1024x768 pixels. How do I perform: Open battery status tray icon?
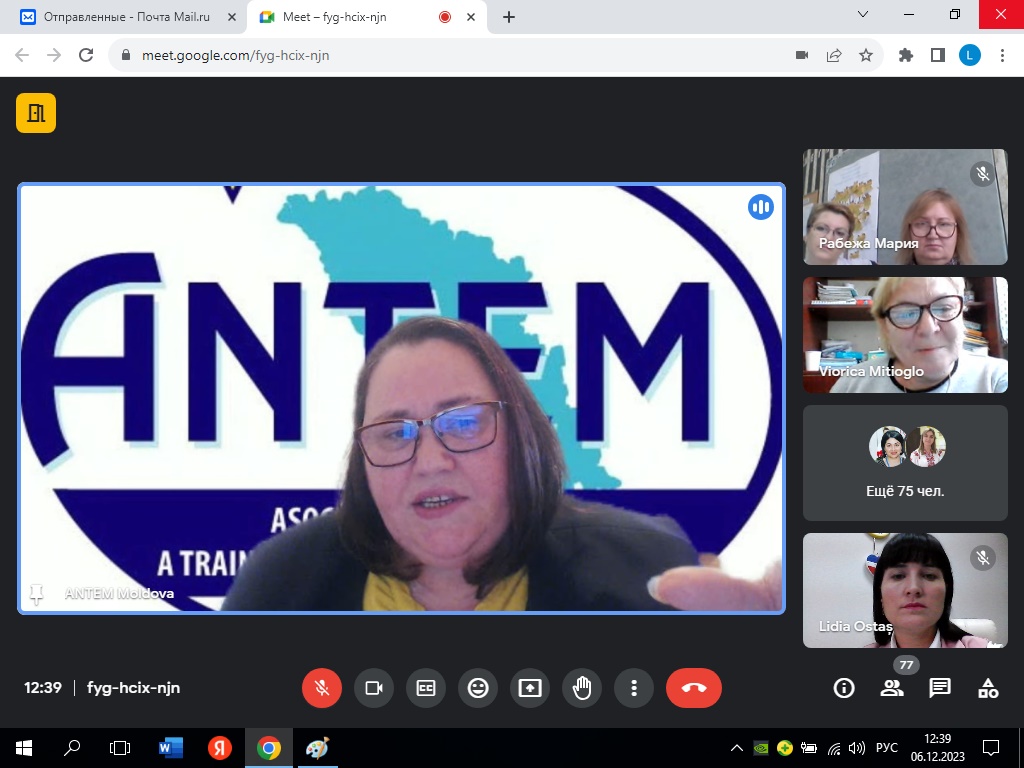pos(808,748)
